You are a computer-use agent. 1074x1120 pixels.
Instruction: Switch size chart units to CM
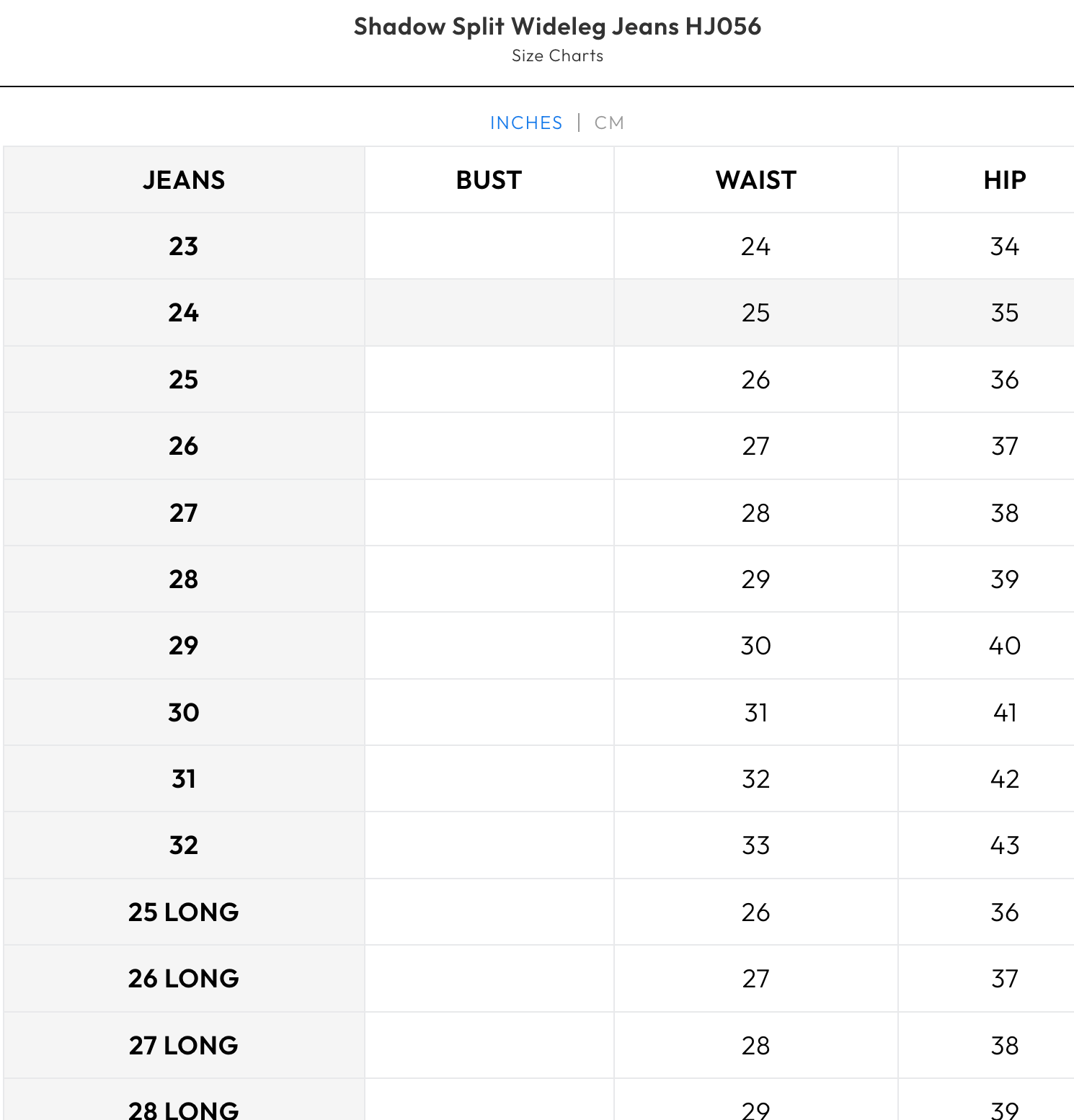pyautogui.click(x=609, y=123)
